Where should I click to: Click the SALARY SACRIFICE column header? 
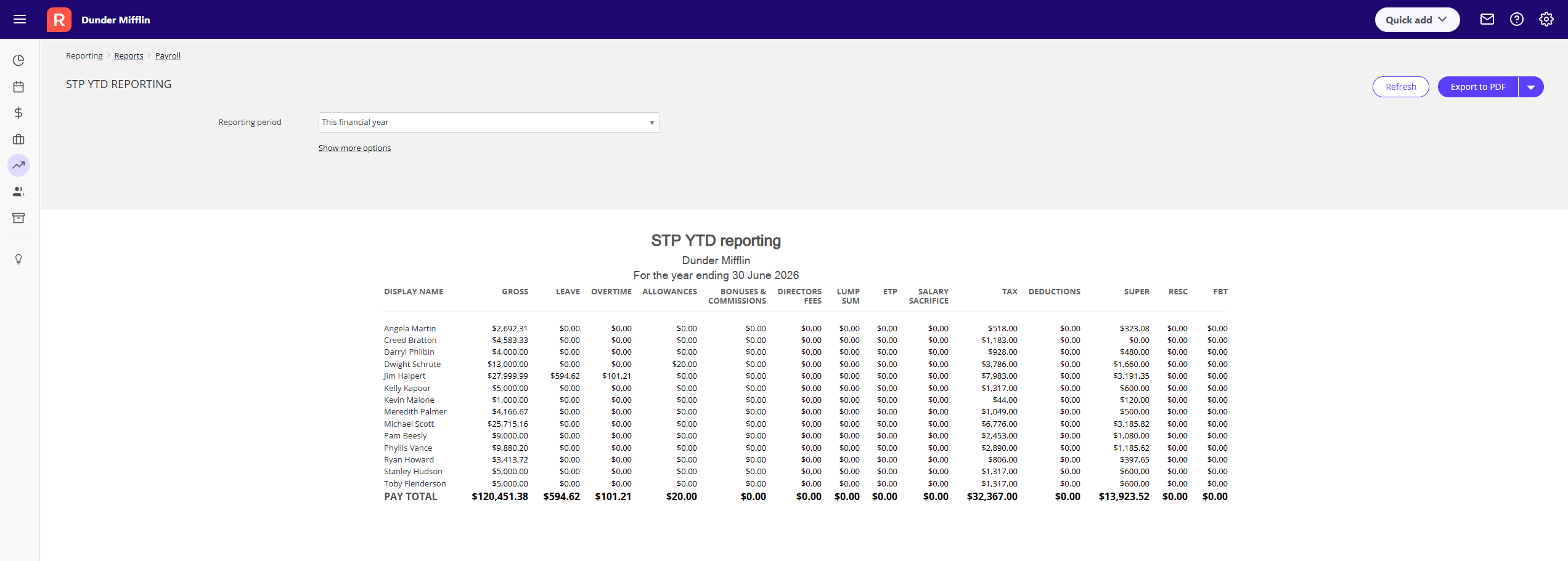[x=929, y=296]
